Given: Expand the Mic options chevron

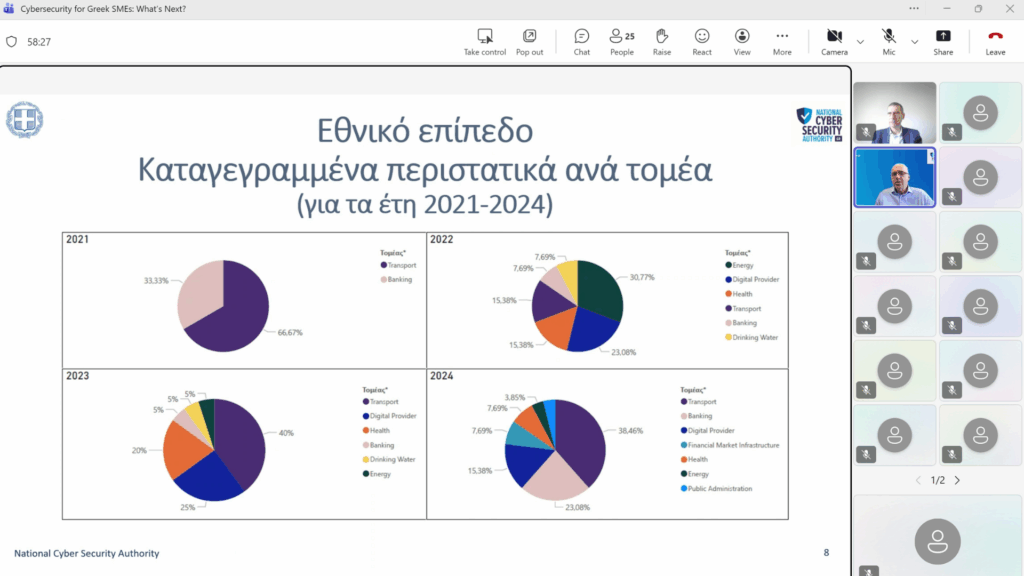Looking at the screenshot, I should tap(914, 42).
